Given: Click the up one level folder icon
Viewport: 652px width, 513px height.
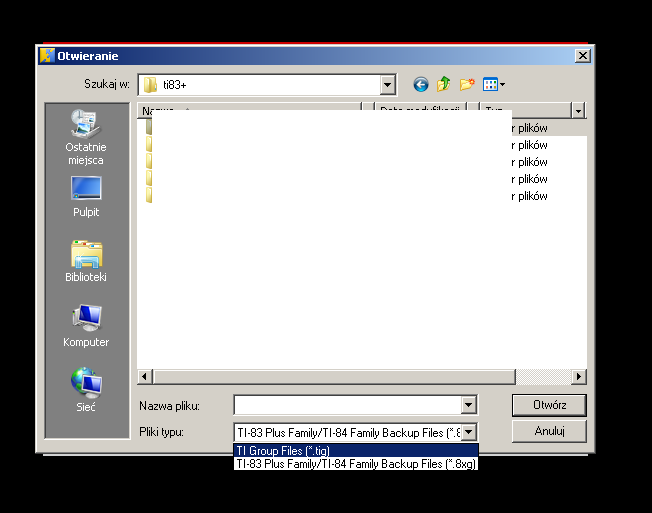Looking at the screenshot, I should coord(444,85).
